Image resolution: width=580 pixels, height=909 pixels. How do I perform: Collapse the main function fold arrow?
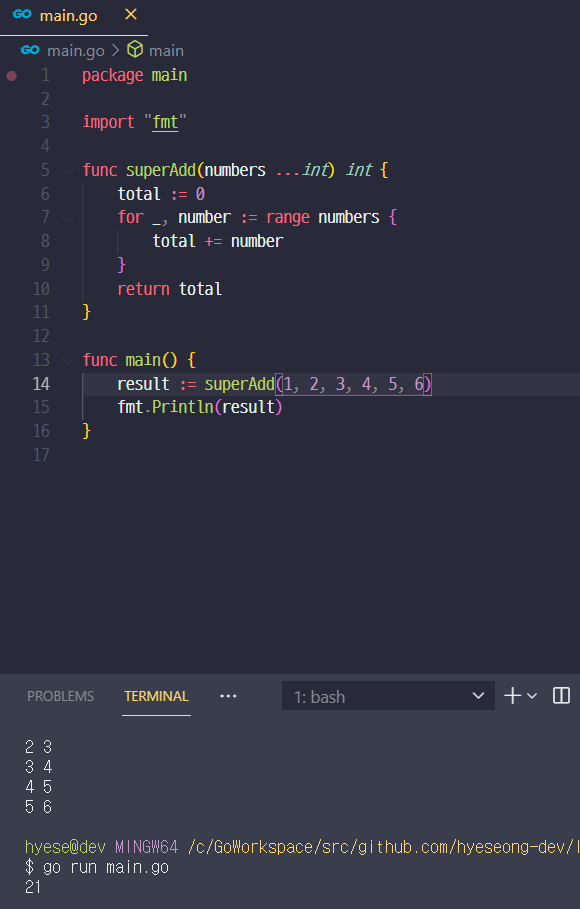68,361
